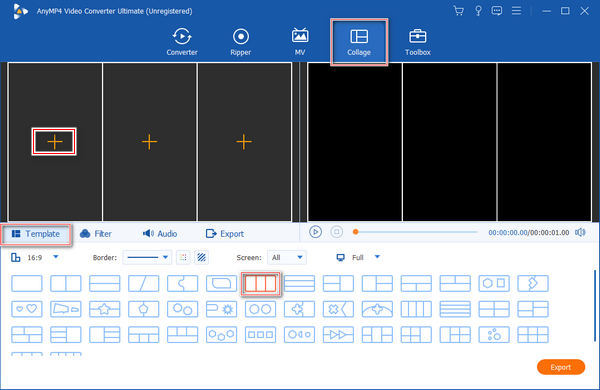Open the Border thickness dropdown
Screen dimensions: 600x390
[147, 257]
